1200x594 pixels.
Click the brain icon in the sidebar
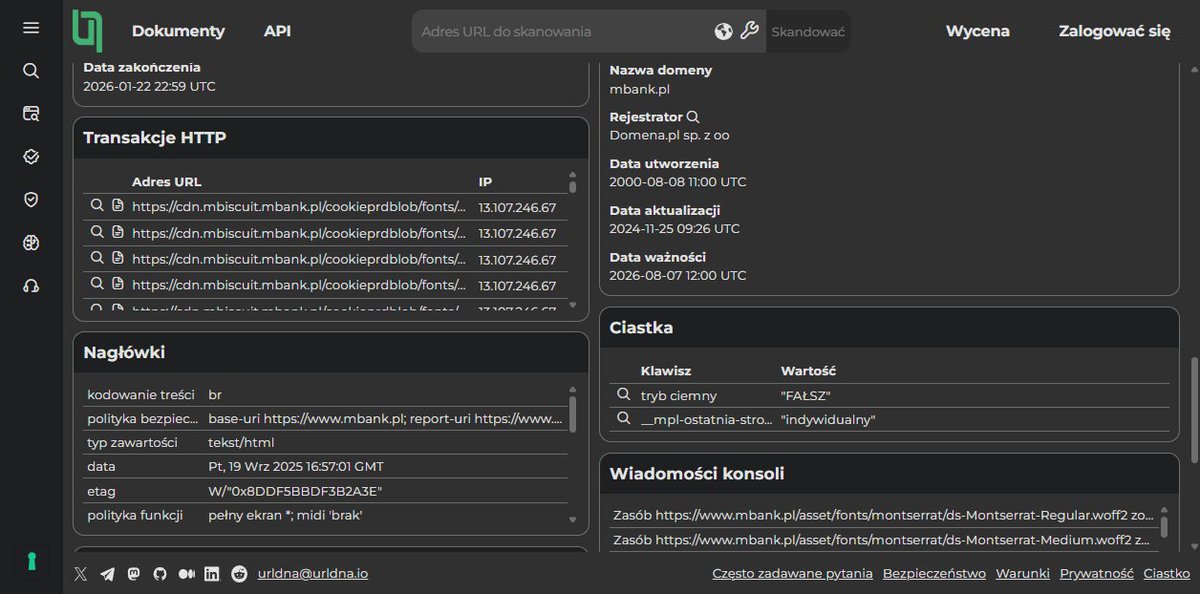click(x=31, y=243)
